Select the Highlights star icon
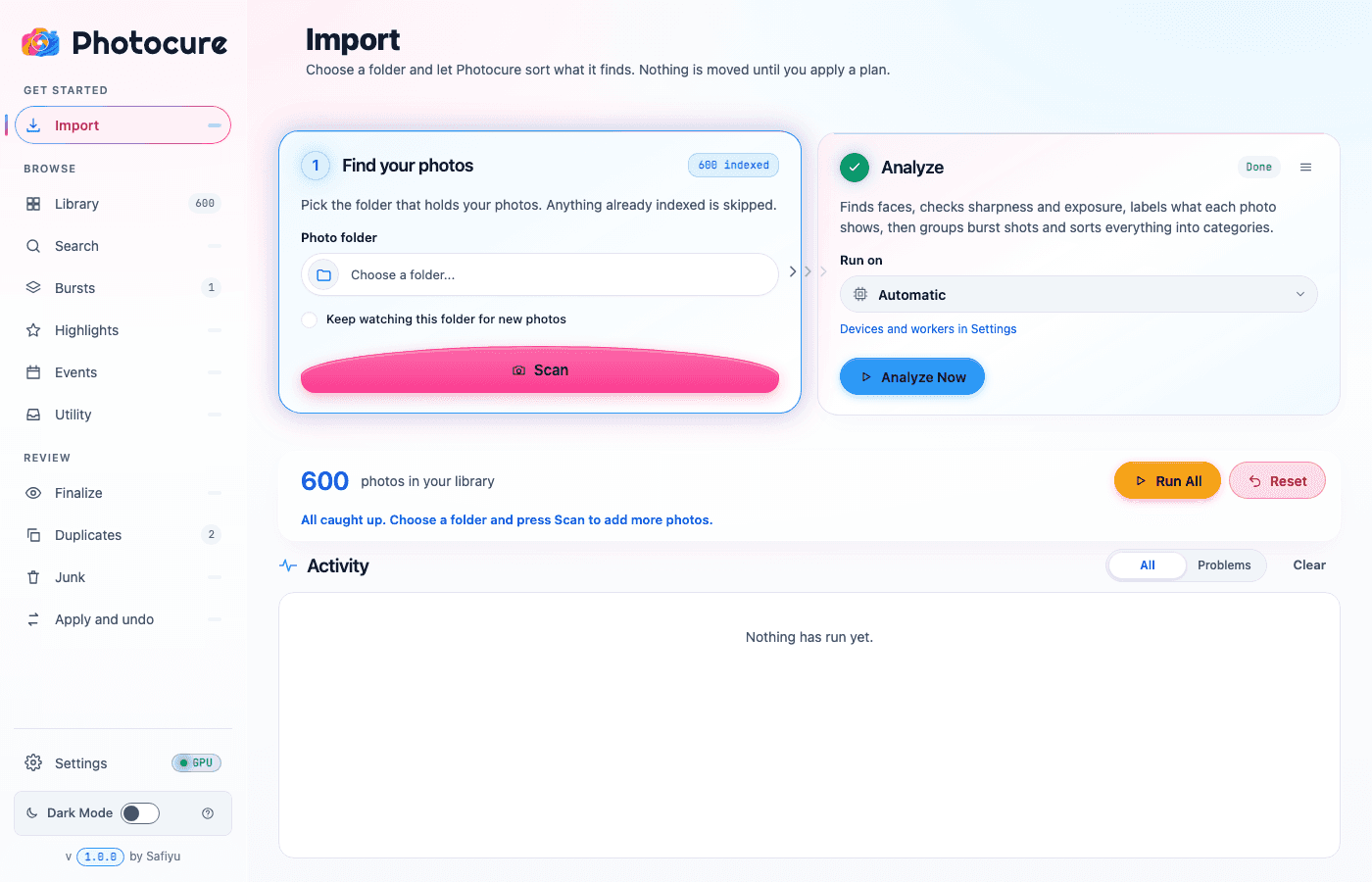The image size is (1372, 882). 33,330
